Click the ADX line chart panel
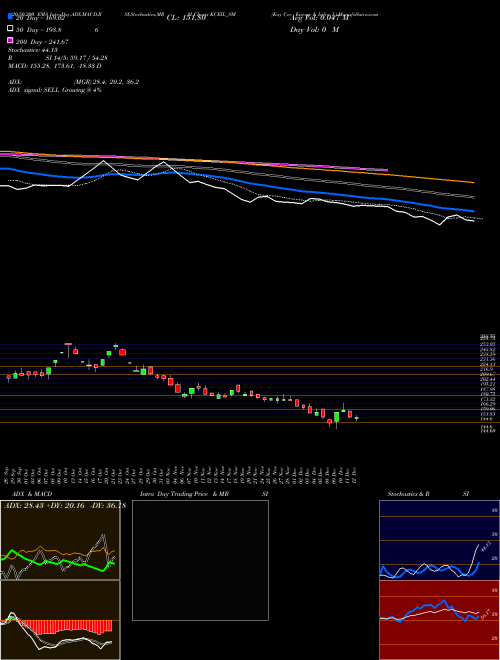Screen dimensions: 500x660 (60, 540)
